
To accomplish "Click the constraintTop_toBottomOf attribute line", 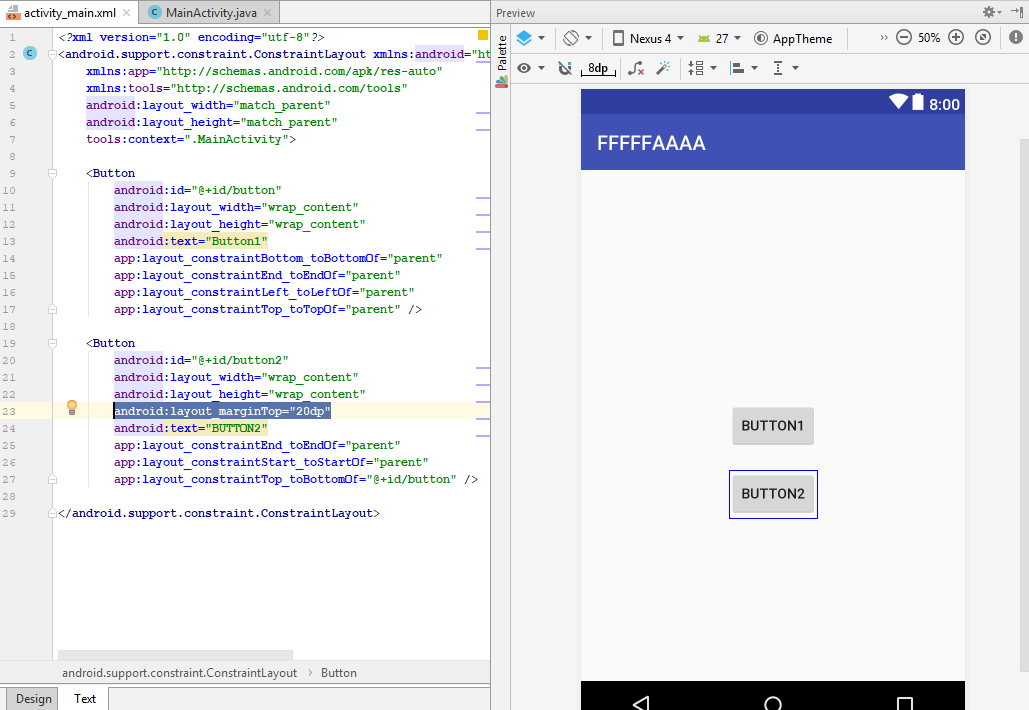I will pyautogui.click(x=295, y=480).
